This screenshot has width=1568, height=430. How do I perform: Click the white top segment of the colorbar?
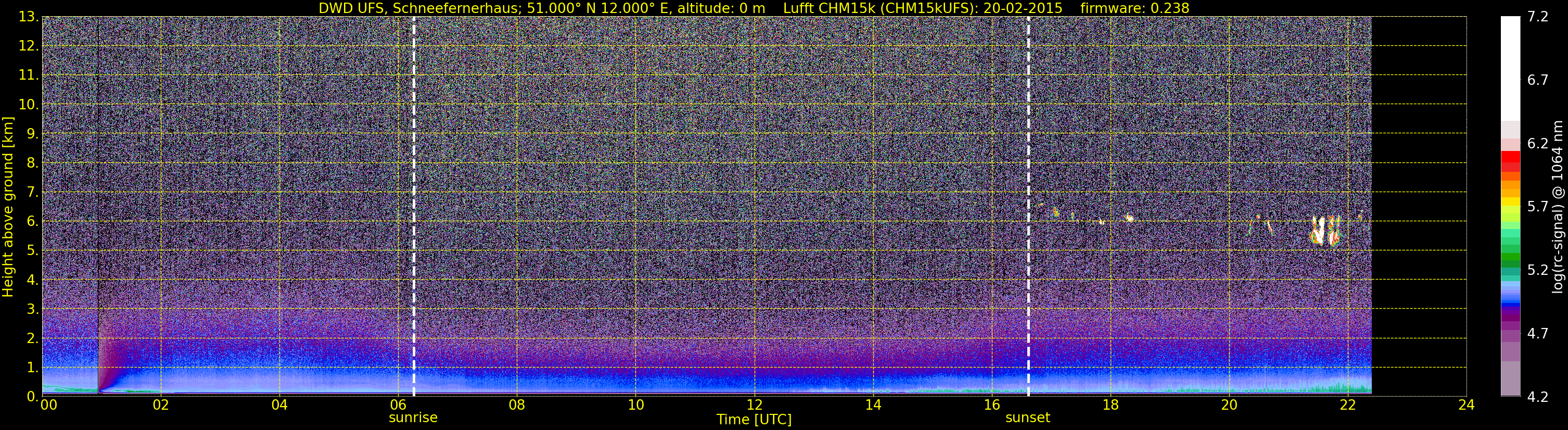[1511, 68]
